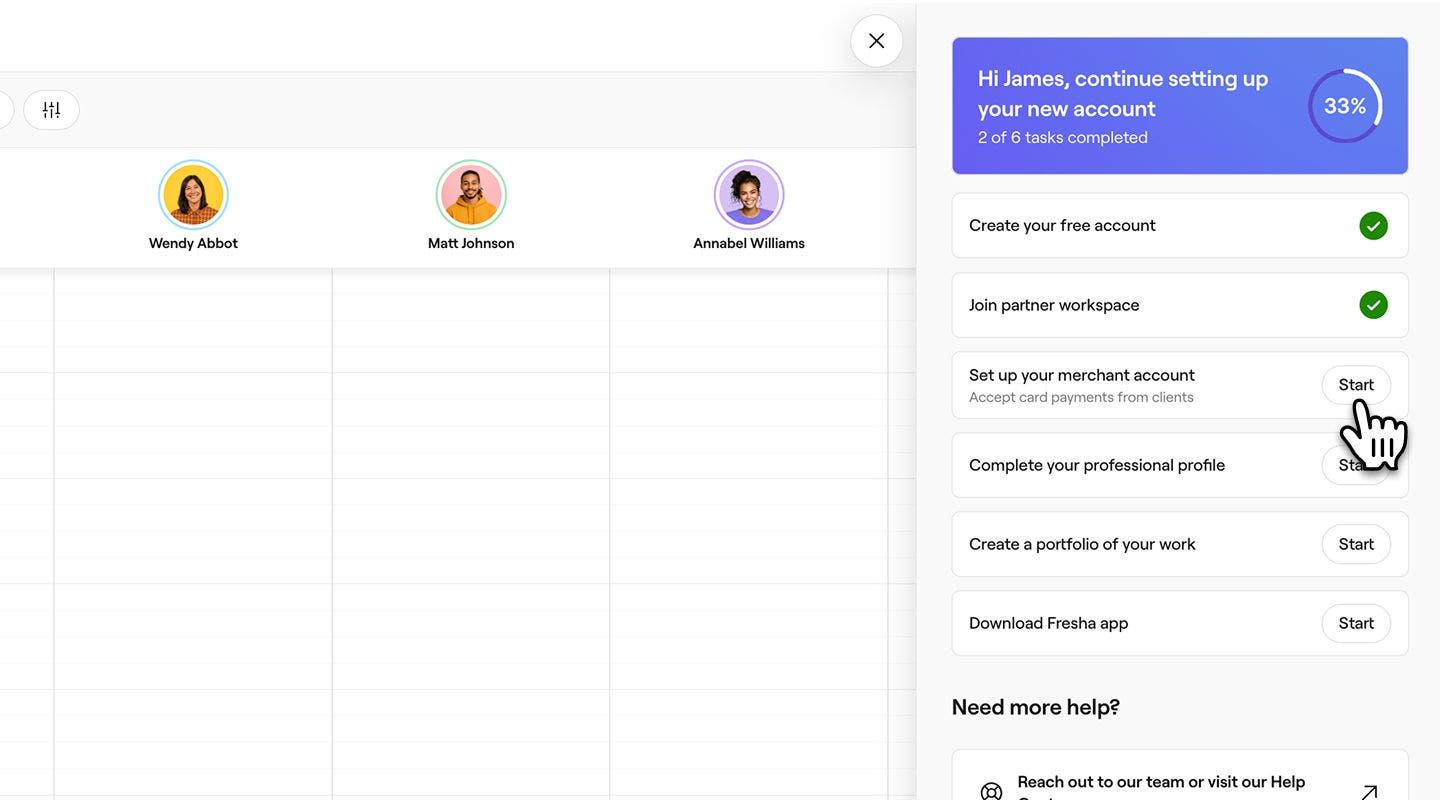Open 'Reach out to our team' help link
This screenshot has width=1440, height=800.
click(1160, 783)
